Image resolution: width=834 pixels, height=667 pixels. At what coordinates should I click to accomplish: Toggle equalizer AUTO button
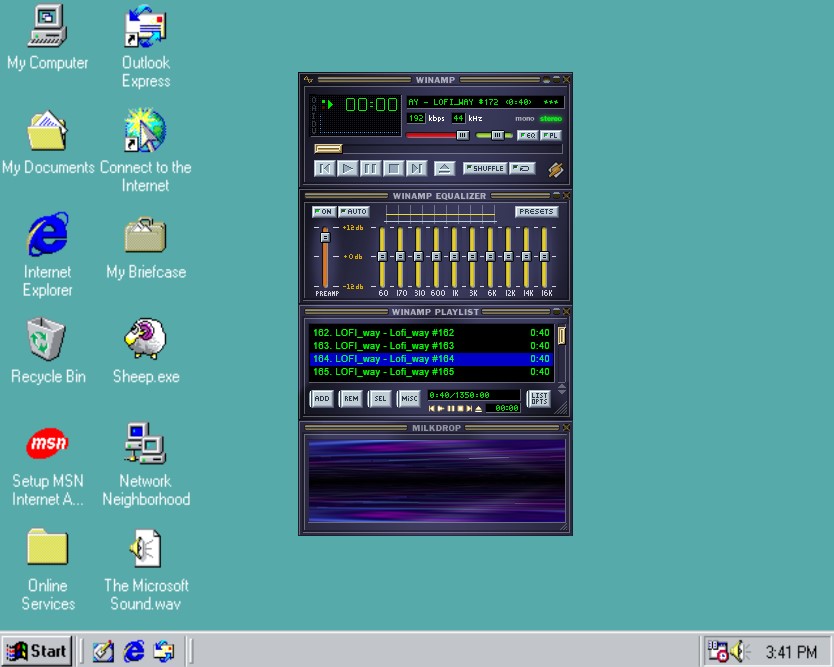(353, 211)
